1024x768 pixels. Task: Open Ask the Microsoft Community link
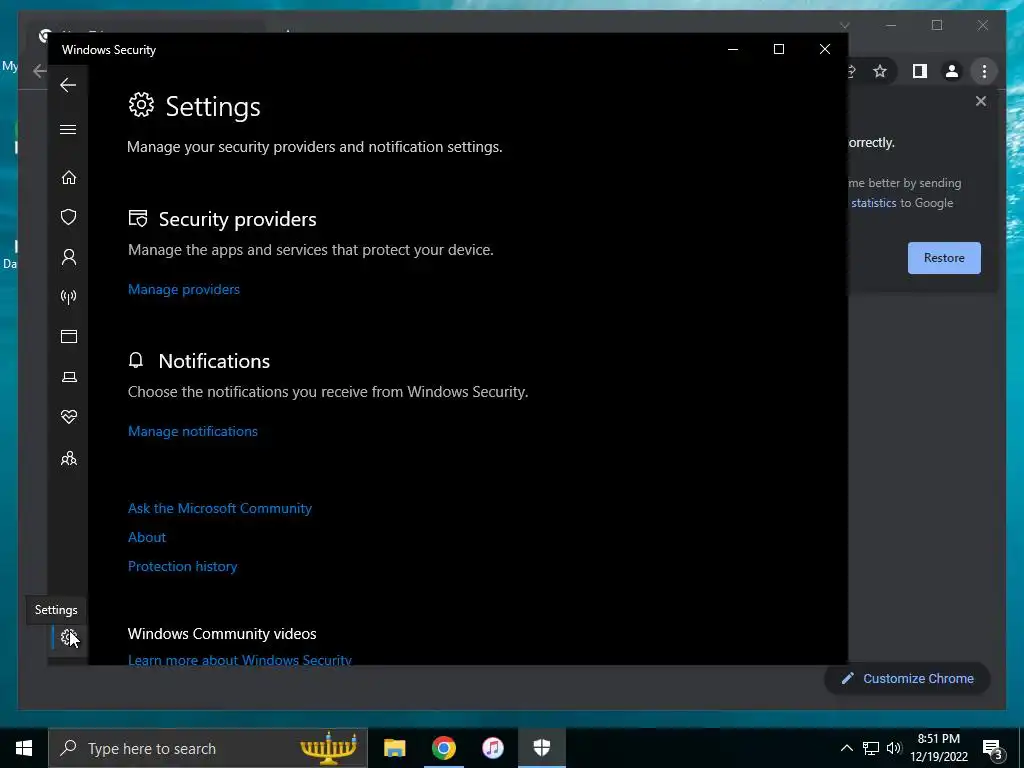pyautogui.click(x=219, y=508)
